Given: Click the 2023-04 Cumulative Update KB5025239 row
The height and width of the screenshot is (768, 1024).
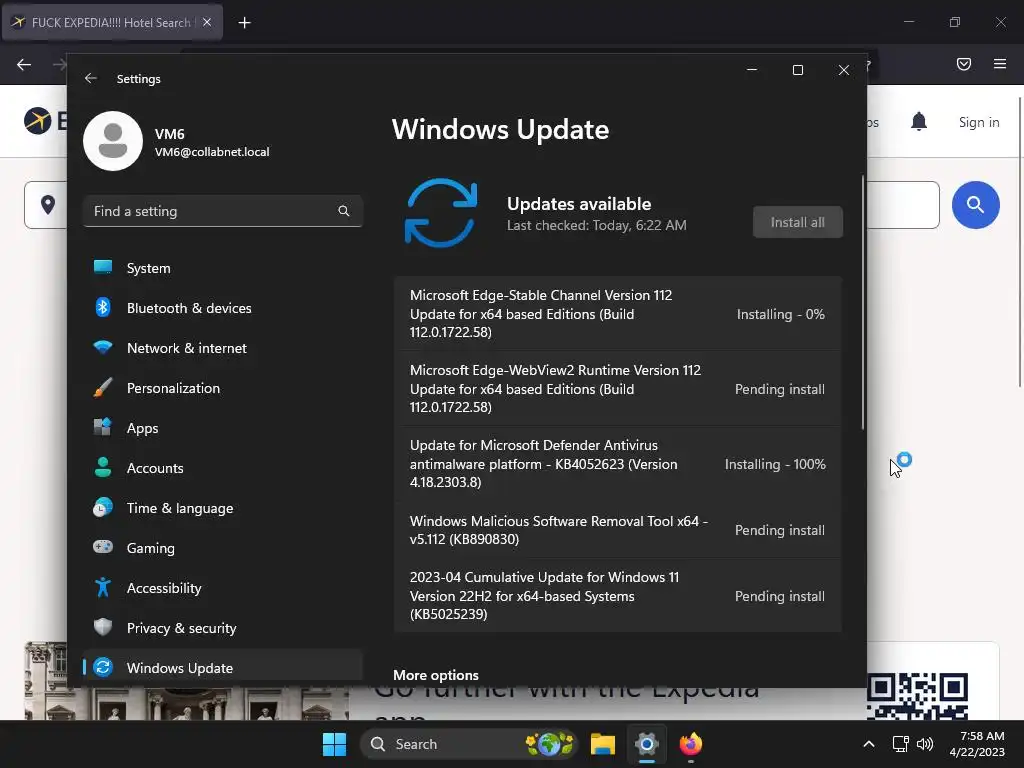Looking at the screenshot, I should (x=618, y=596).
